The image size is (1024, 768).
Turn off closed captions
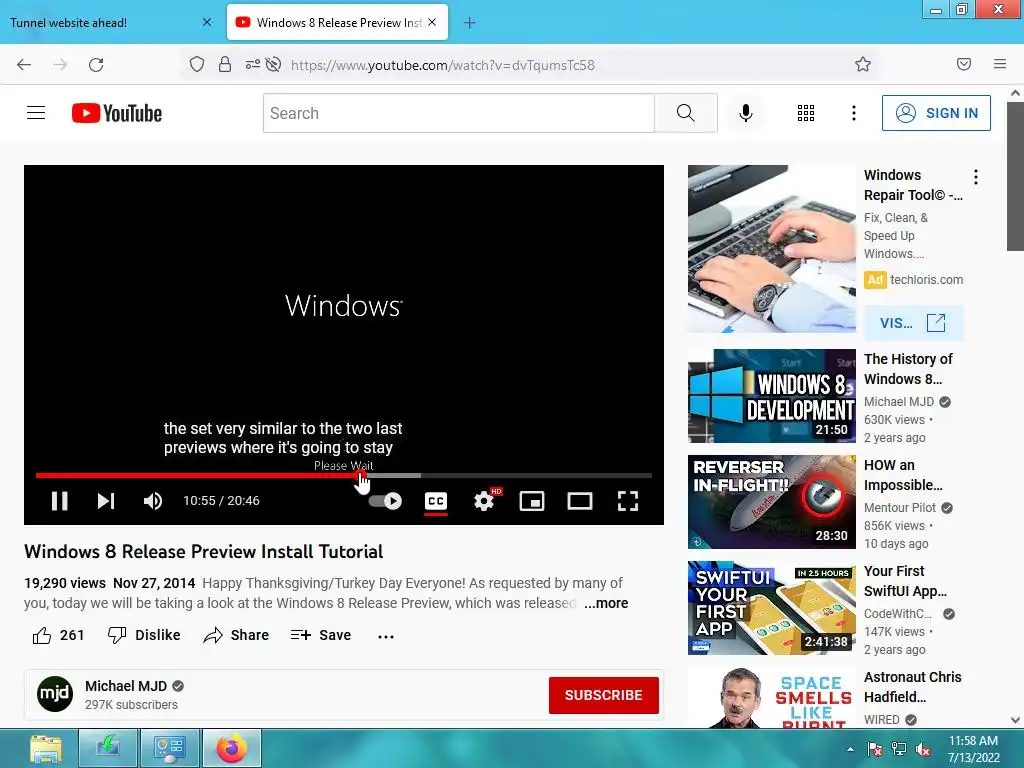click(x=436, y=501)
